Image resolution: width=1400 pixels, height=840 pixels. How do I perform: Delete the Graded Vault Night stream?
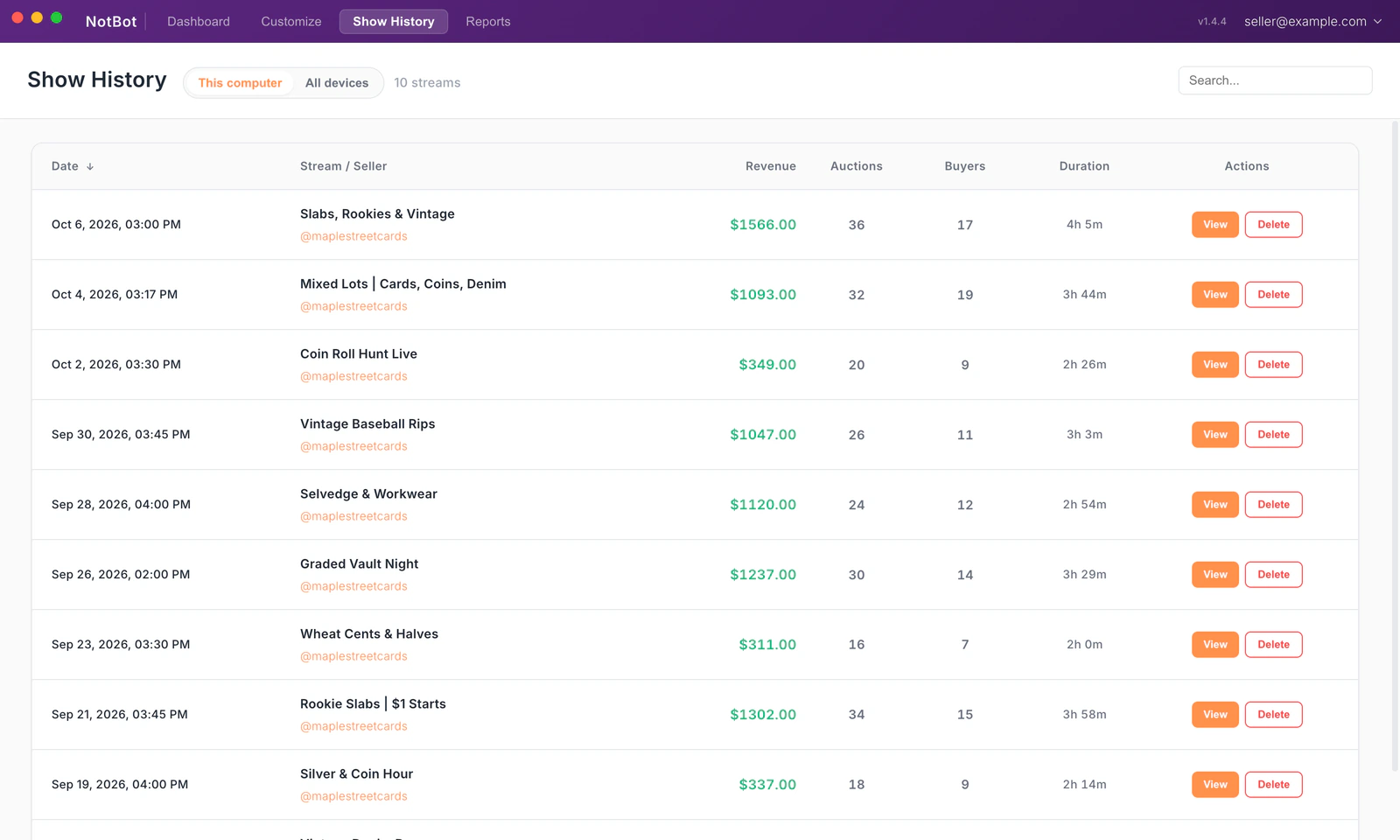1273,575
